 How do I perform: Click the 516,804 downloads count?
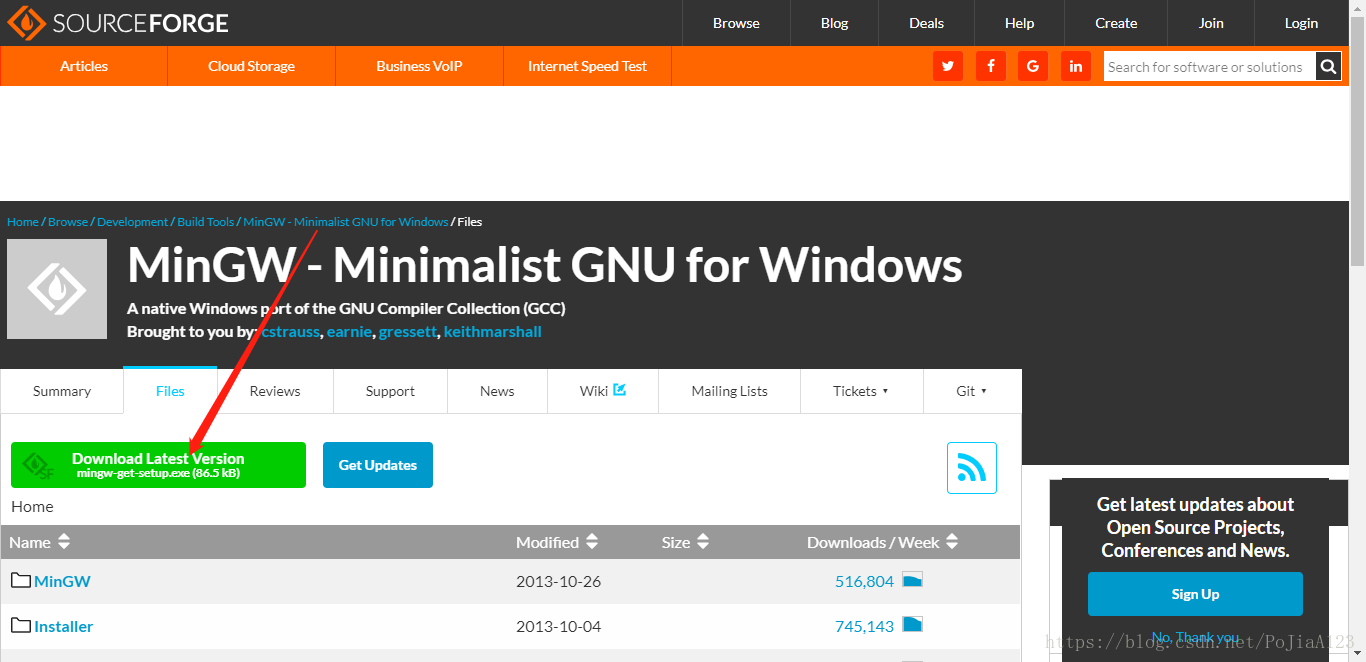point(864,581)
